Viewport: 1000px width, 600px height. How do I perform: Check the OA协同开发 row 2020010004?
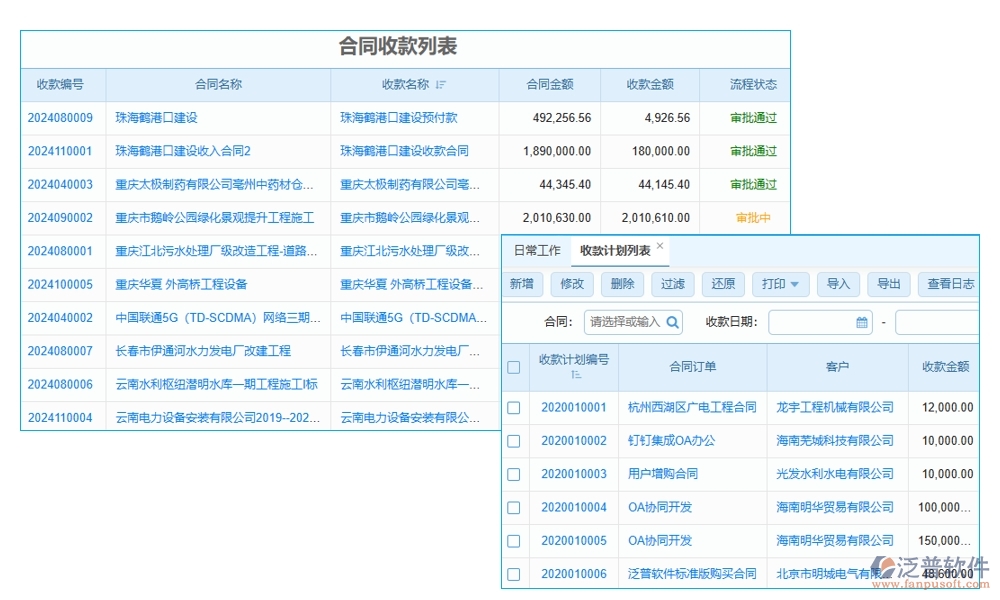514,507
